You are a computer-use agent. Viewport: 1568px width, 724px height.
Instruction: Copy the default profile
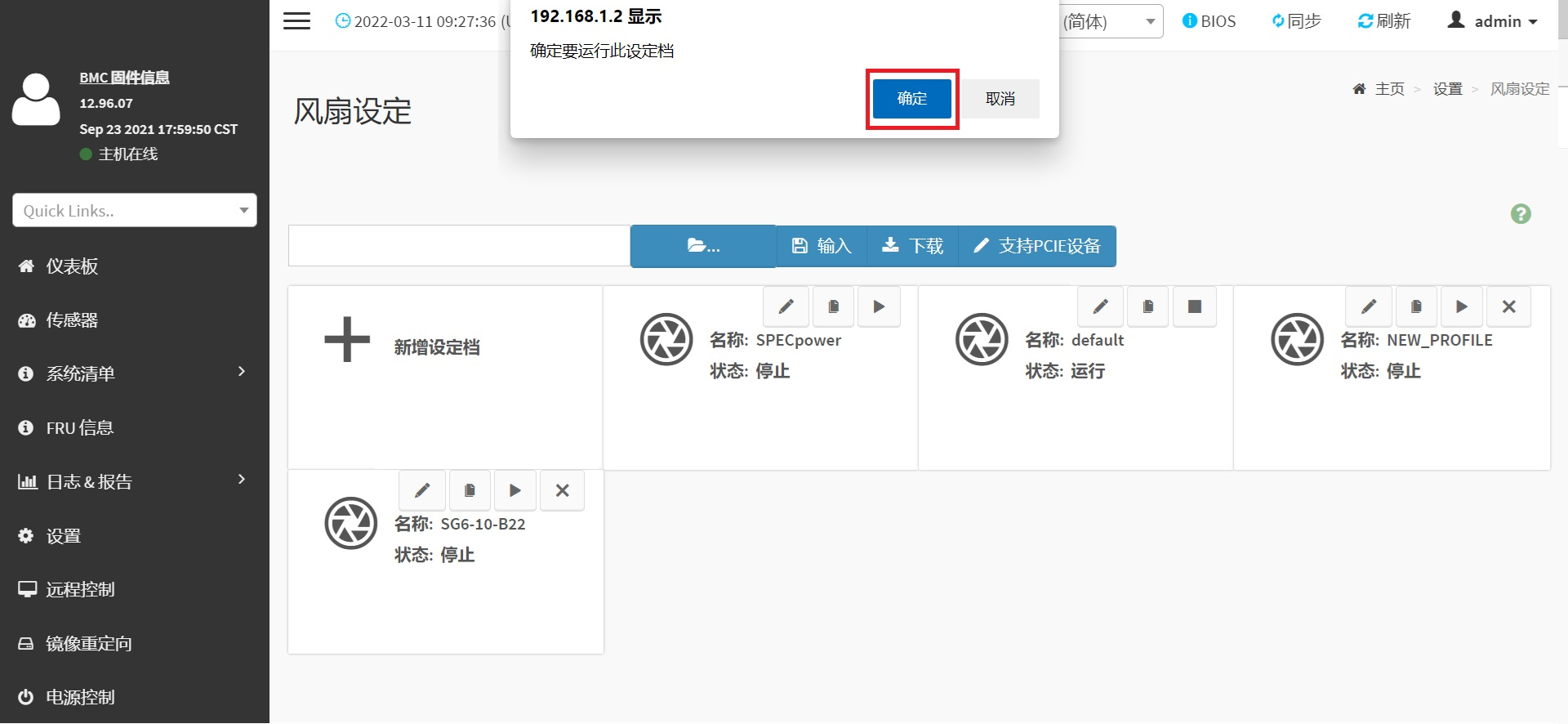point(1148,306)
